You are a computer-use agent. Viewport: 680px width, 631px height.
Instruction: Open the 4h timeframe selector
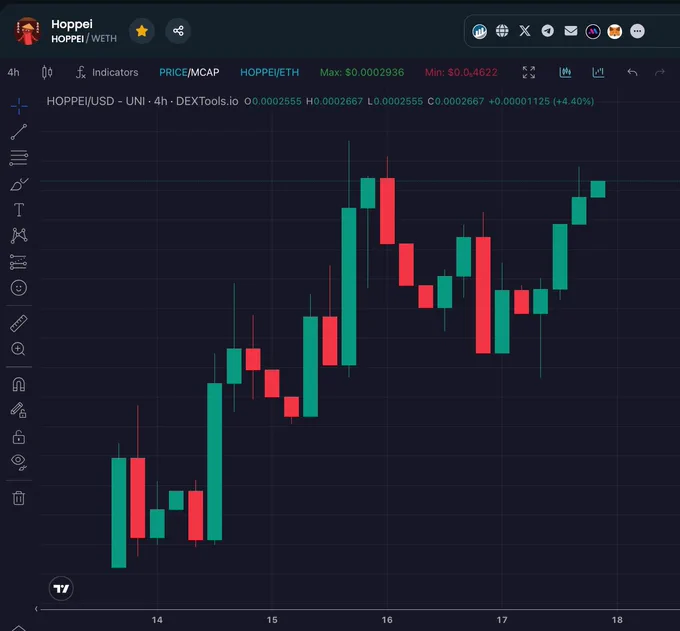13,72
